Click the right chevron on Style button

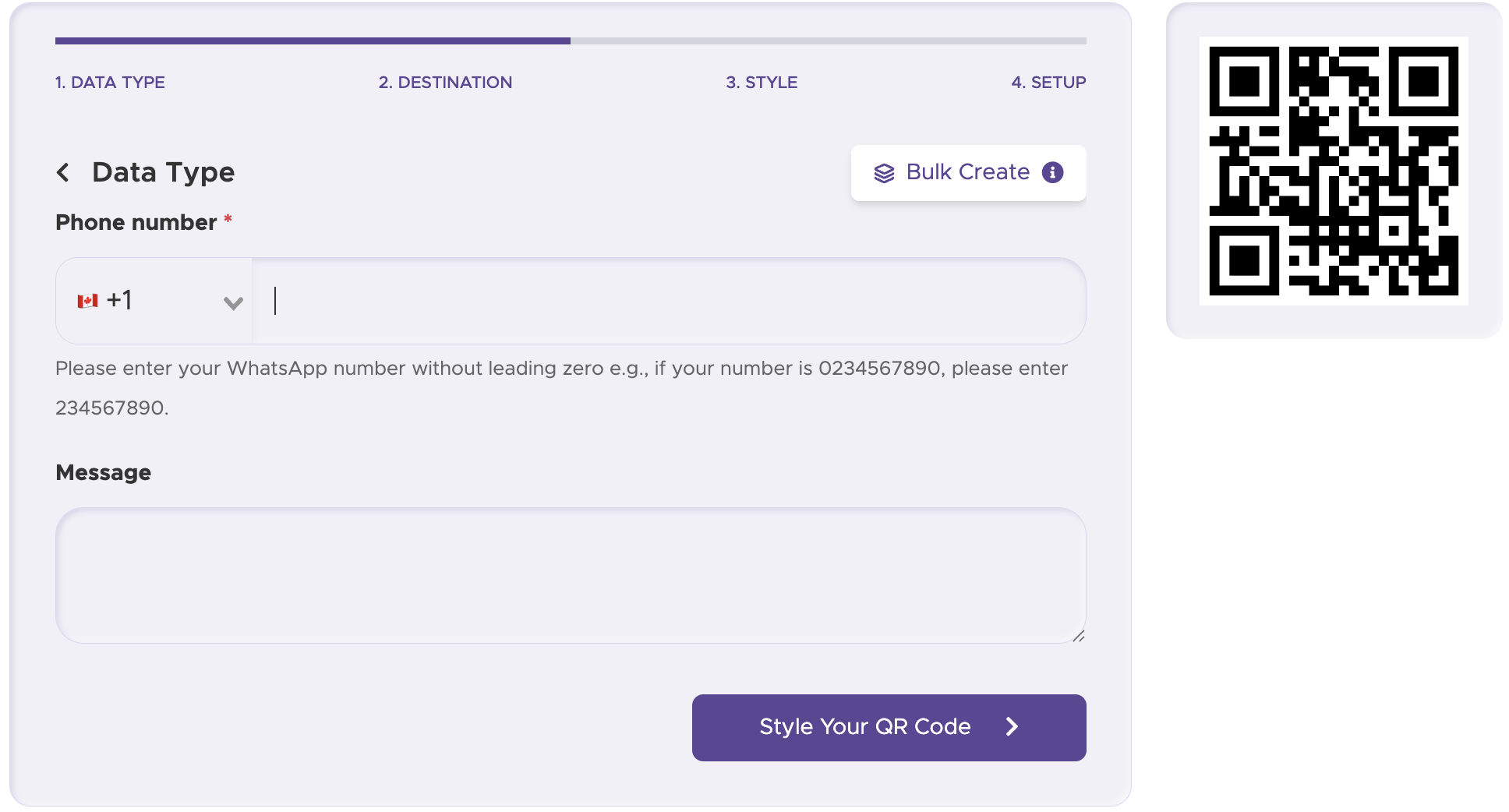tap(1012, 727)
